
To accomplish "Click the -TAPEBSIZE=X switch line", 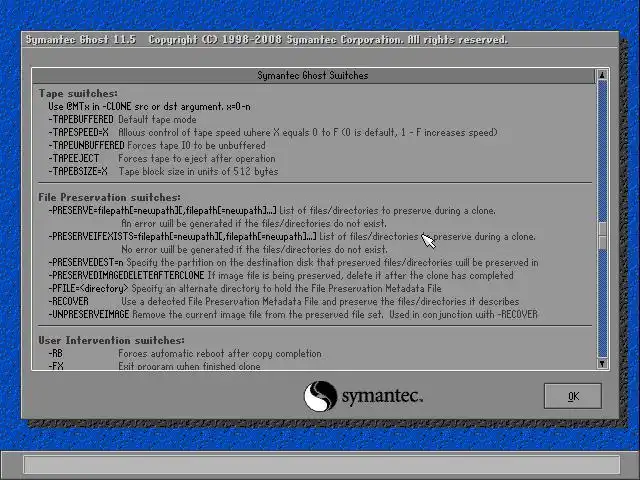I will [163, 172].
